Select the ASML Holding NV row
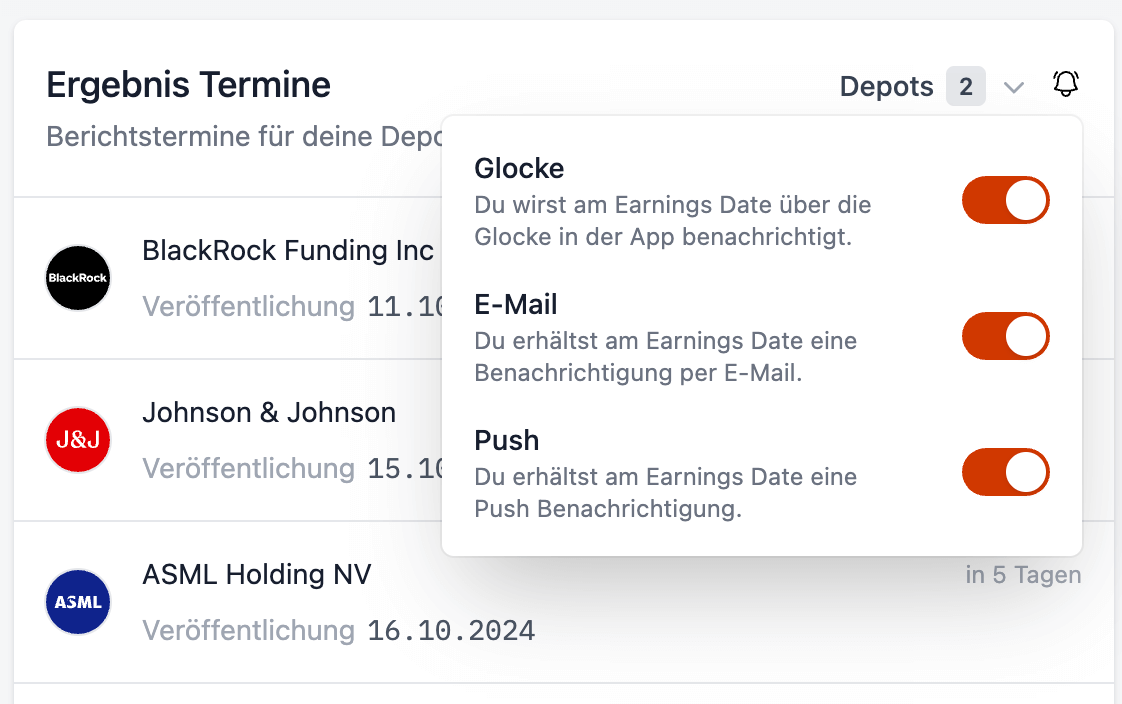This screenshot has height=704, width=1122. coord(256,575)
